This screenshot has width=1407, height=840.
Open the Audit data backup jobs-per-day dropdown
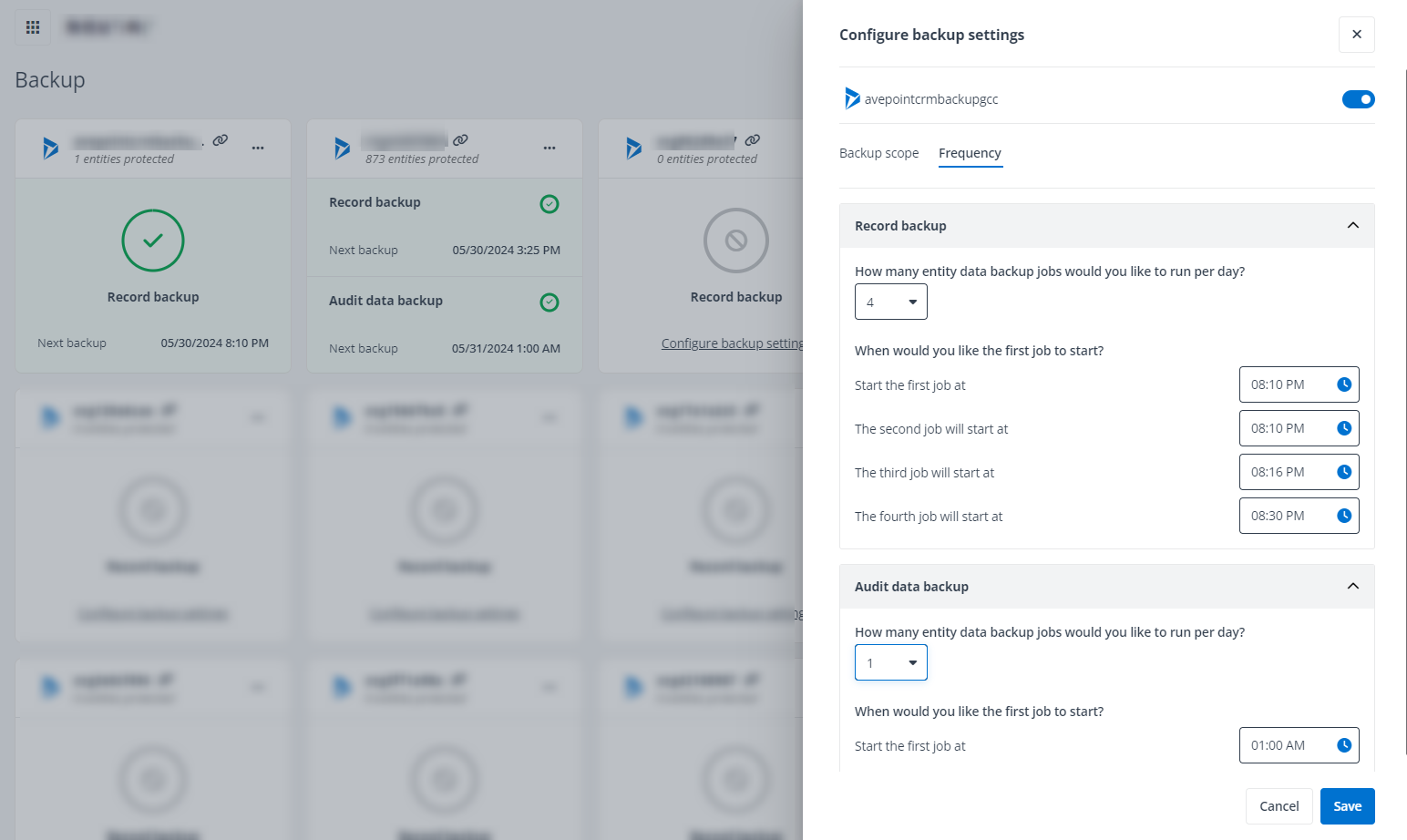tap(890, 662)
